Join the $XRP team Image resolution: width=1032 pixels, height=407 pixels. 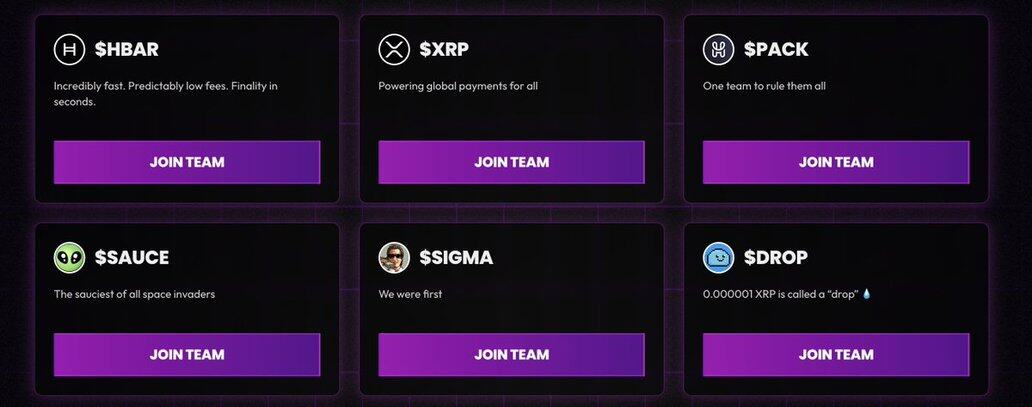tap(511, 162)
